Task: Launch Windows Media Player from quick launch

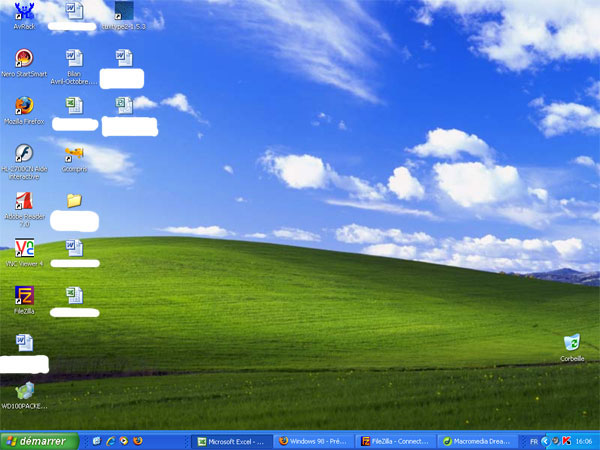Action: click(124, 441)
